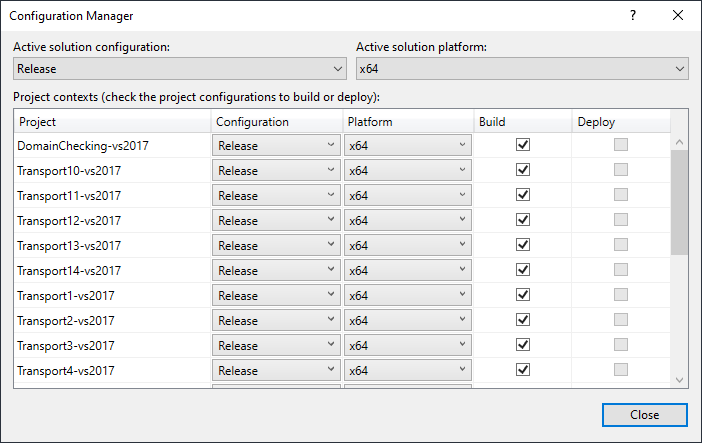Open Platform dropdown for Transport3-vs2017
The width and height of the screenshot is (702, 443).
(408, 345)
